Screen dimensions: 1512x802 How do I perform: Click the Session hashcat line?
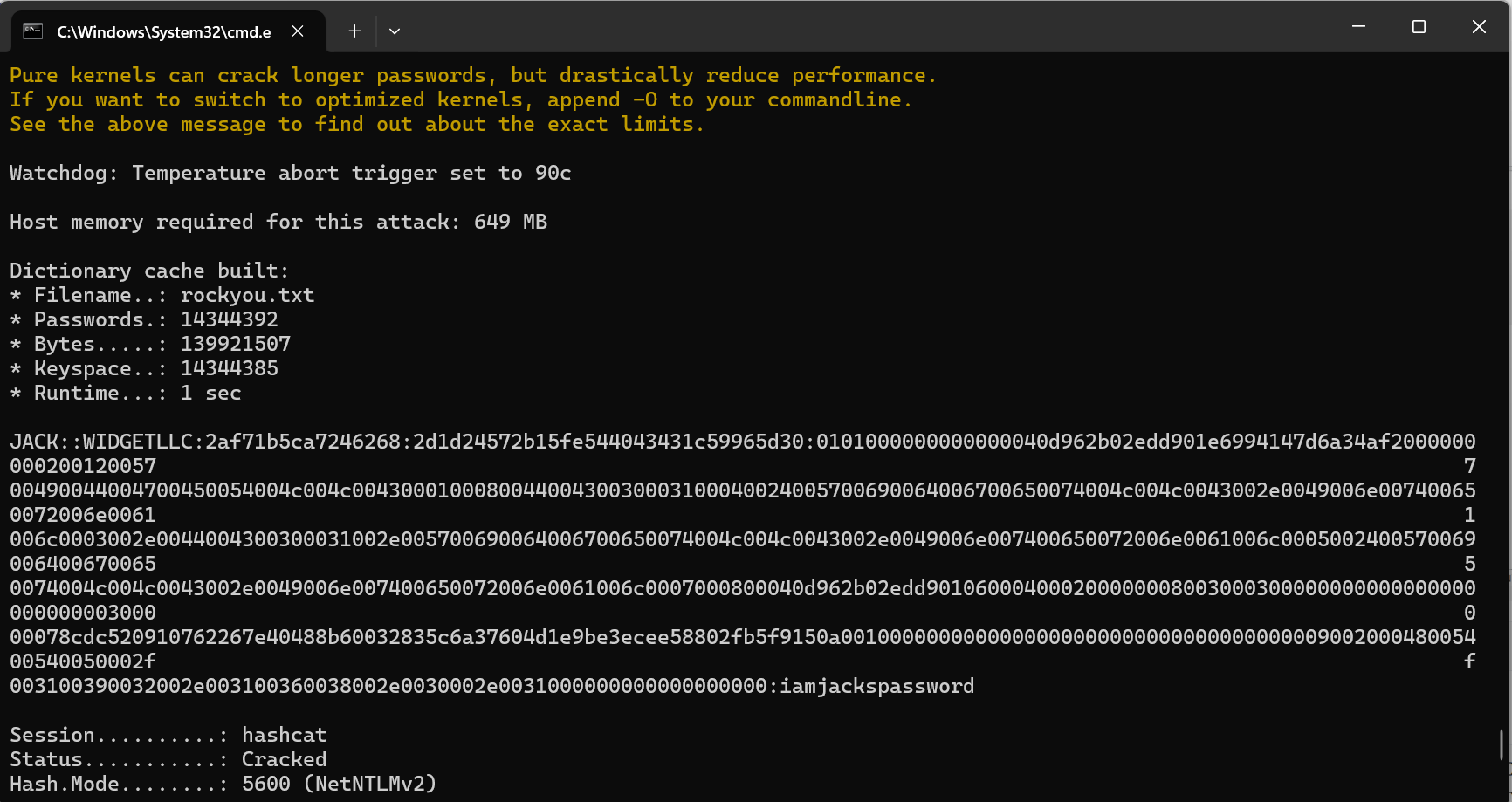coord(168,735)
